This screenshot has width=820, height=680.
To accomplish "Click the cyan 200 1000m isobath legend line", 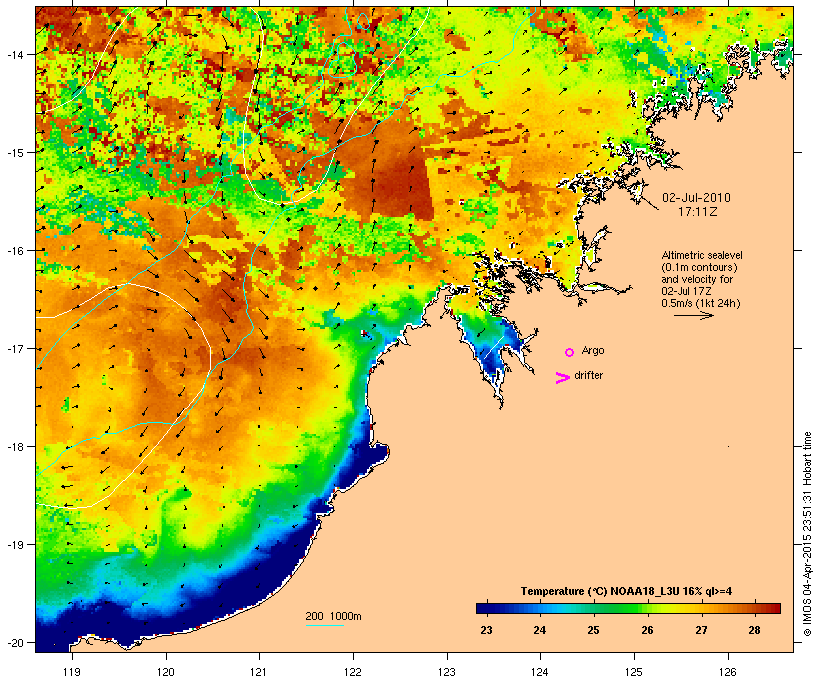I will coord(324,626).
